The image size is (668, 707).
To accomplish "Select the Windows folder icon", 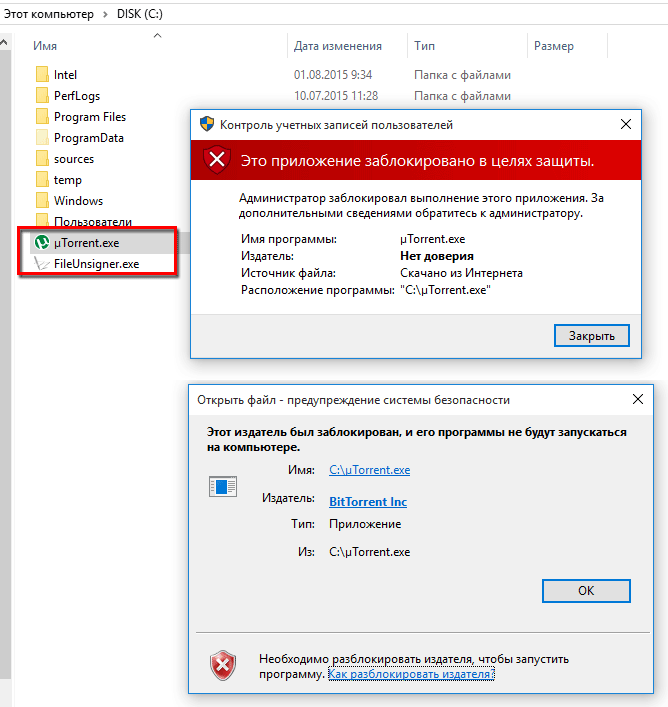I will (x=42, y=201).
